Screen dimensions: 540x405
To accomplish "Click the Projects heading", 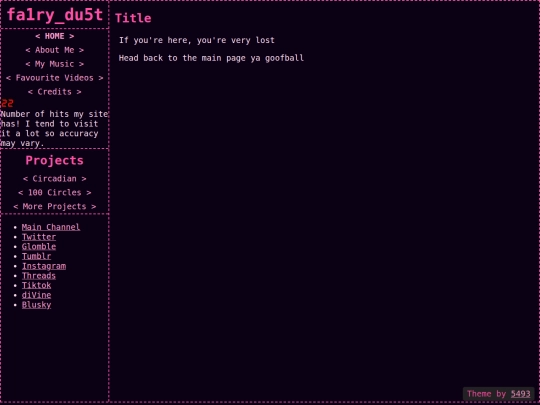I will [54, 160].
